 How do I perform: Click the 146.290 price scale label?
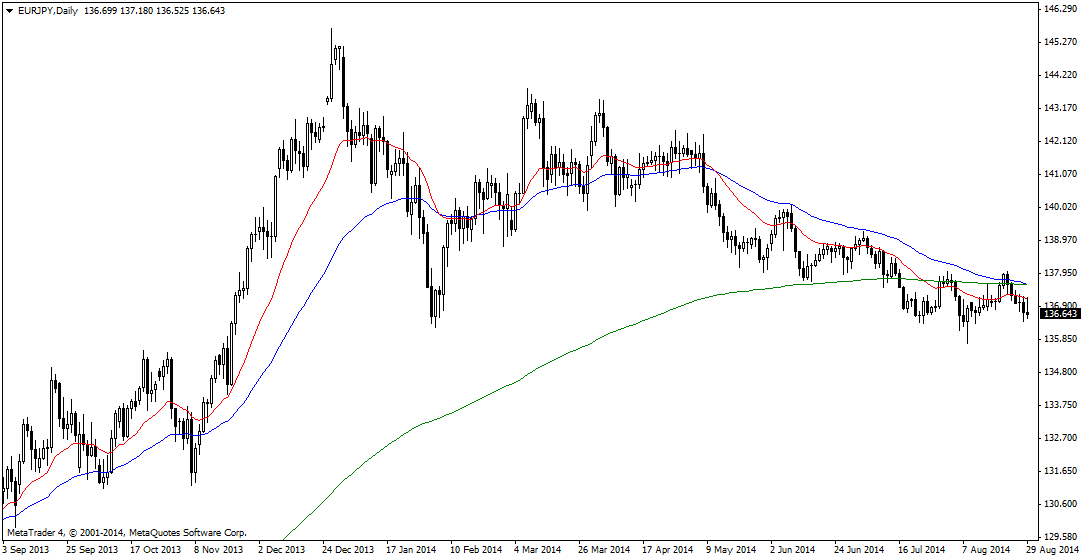(1058, 9)
